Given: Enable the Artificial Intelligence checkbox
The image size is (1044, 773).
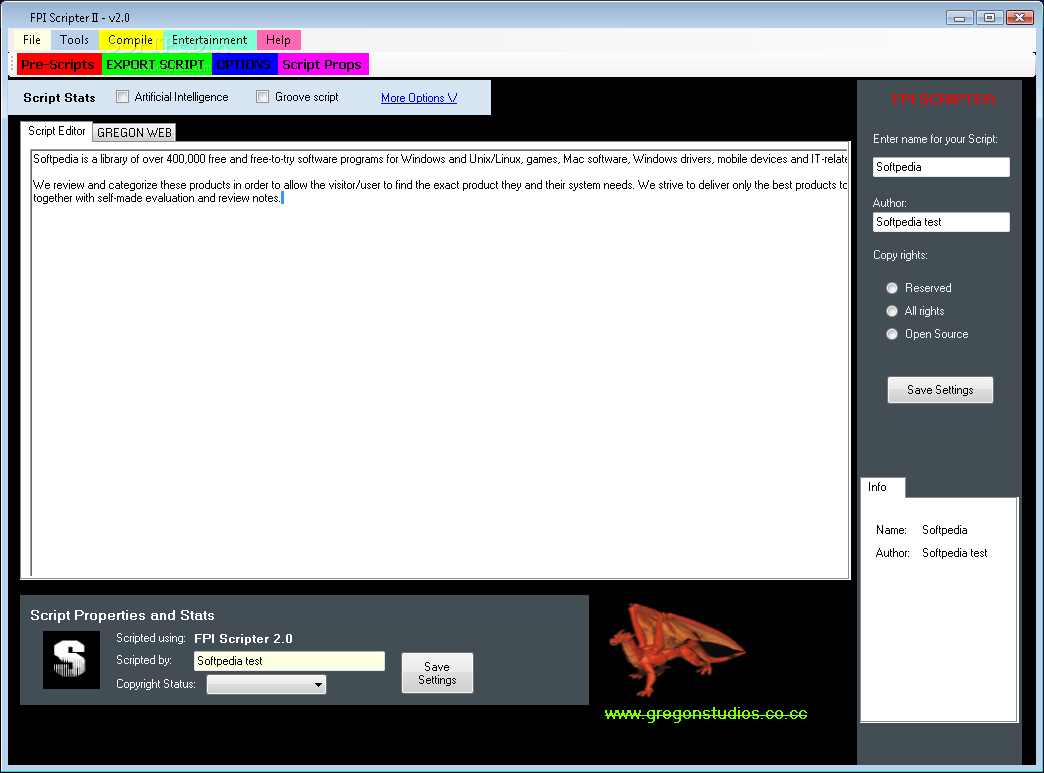Looking at the screenshot, I should (123, 97).
